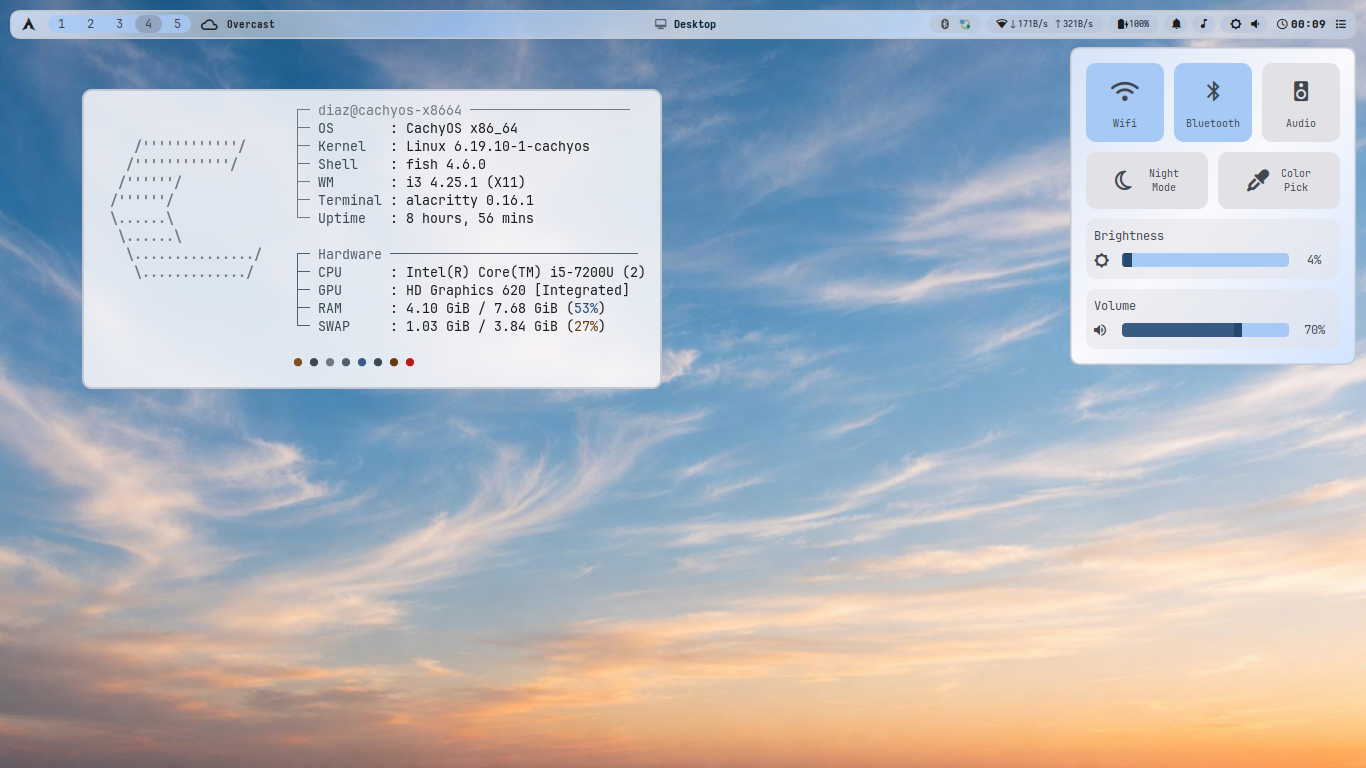This screenshot has height=768, width=1366.
Task: Launch the Color Pick tool
Action: point(1279,180)
